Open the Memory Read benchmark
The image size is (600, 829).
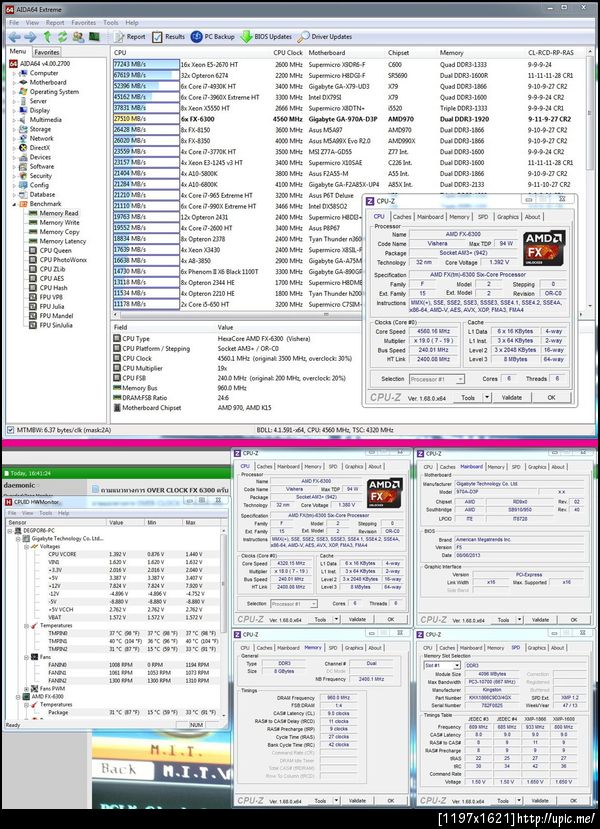59,213
